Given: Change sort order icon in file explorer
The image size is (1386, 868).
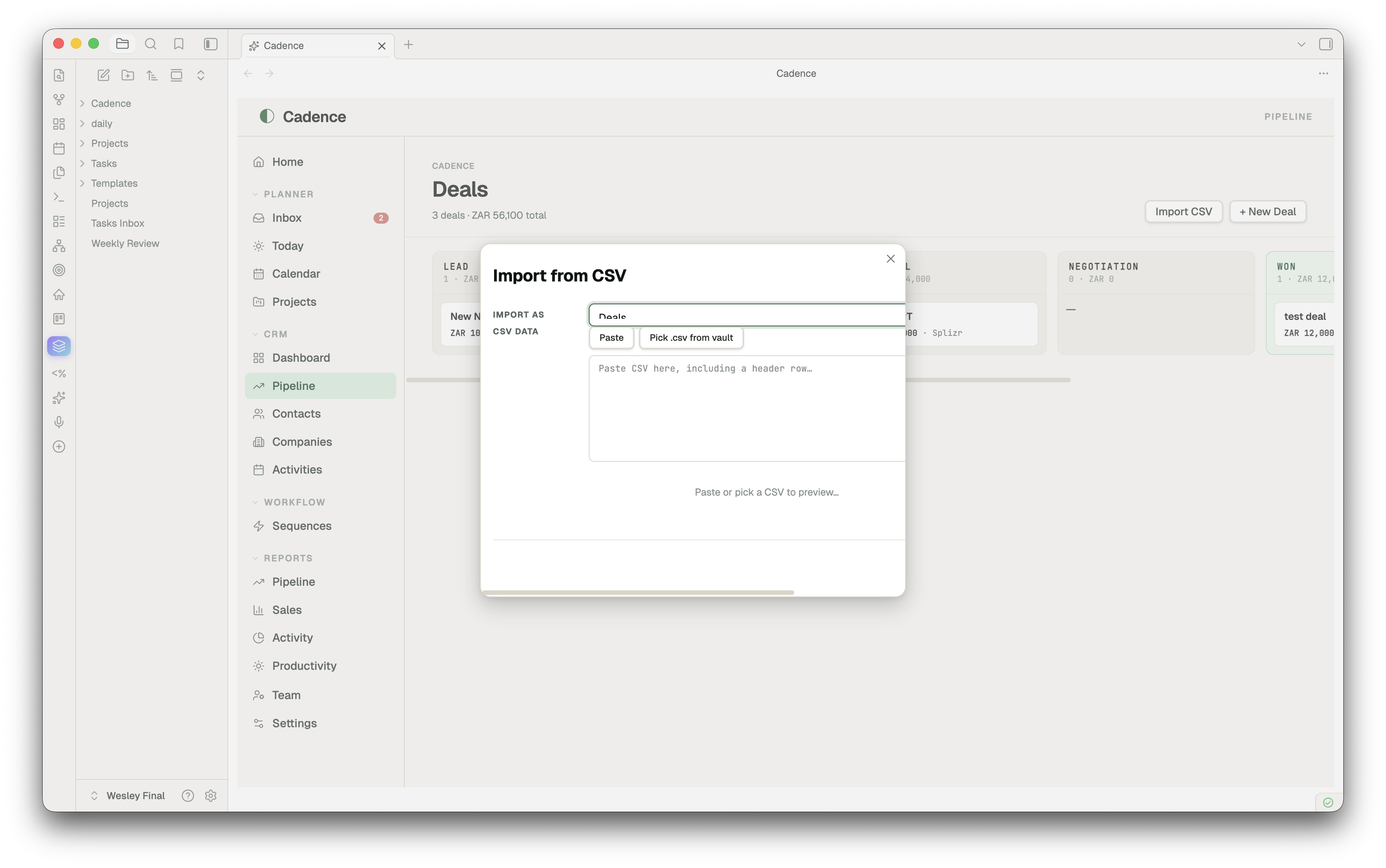Looking at the screenshot, I should coord(151,75).
